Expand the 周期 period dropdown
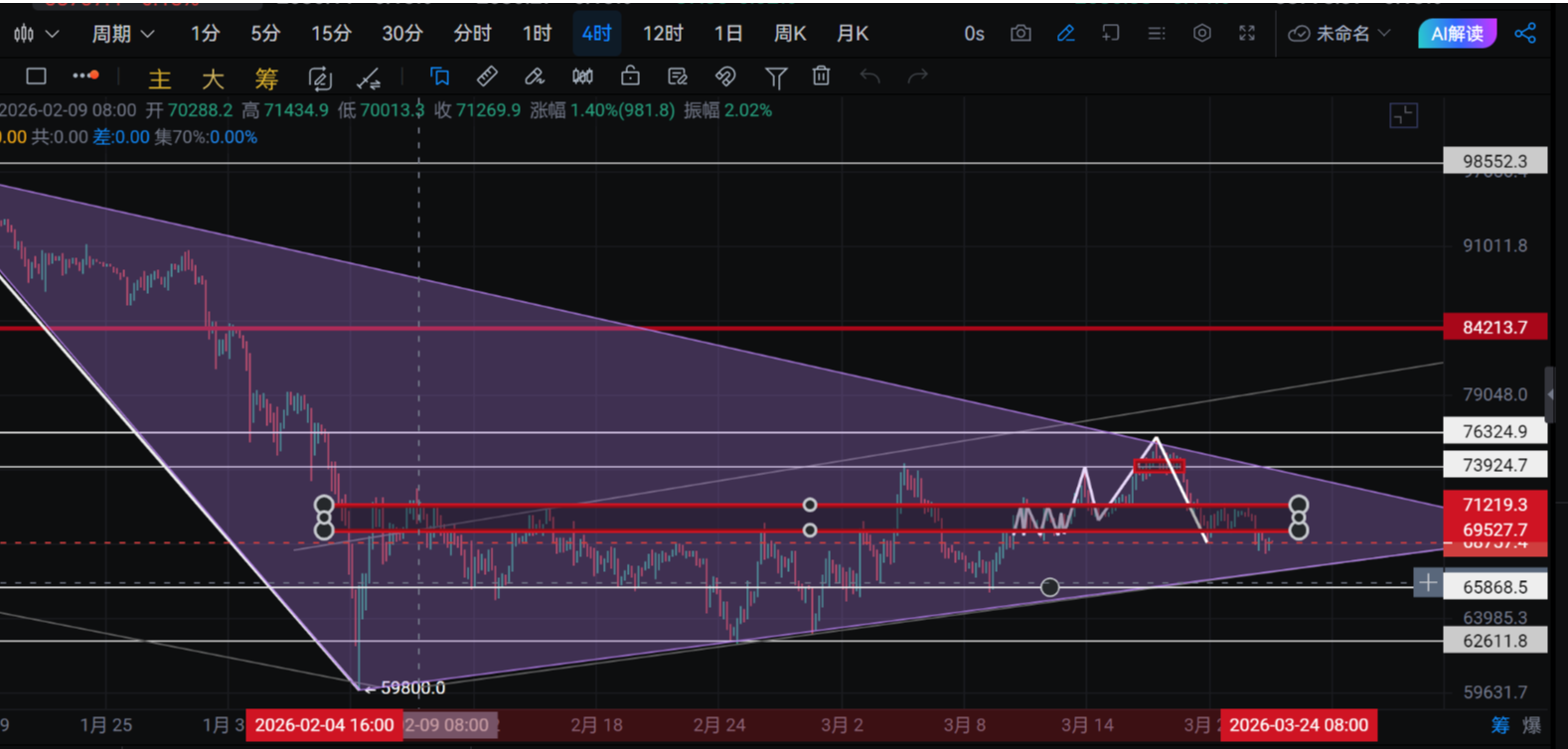Screen dimensions: 1568x749 coord(122,34)
